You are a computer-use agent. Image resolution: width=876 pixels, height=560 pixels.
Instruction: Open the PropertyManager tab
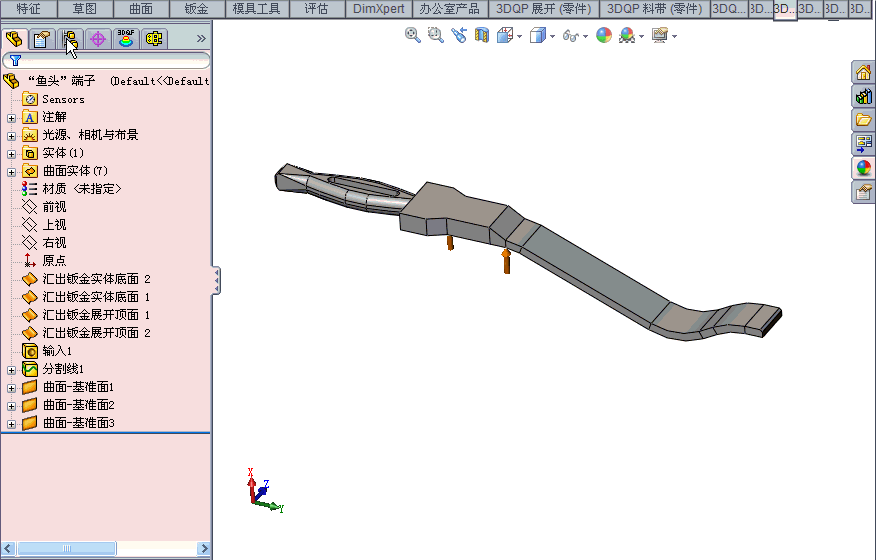point(42,39)
